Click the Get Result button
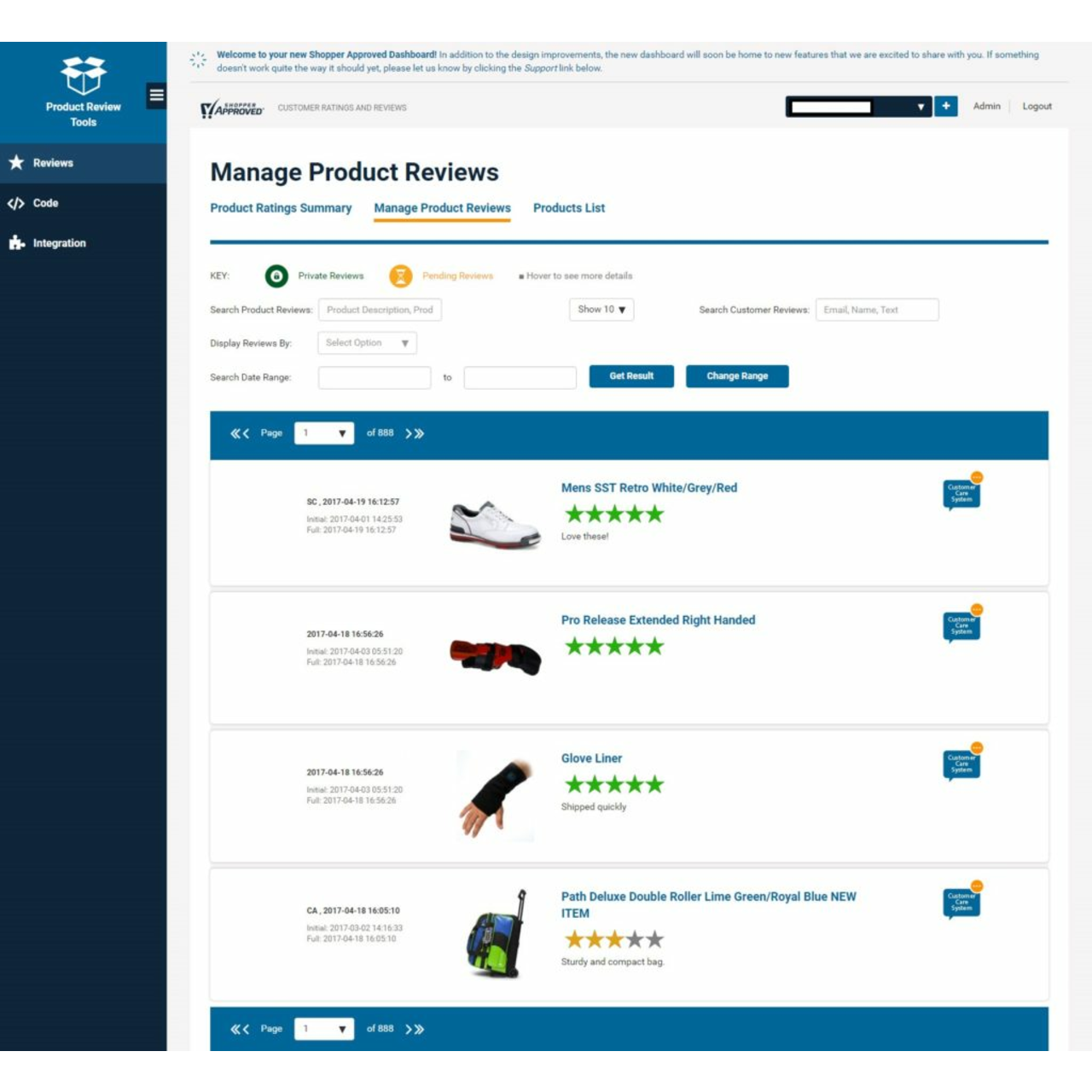Screen dimensions: 1092x1092 click(x=631, y=375)
